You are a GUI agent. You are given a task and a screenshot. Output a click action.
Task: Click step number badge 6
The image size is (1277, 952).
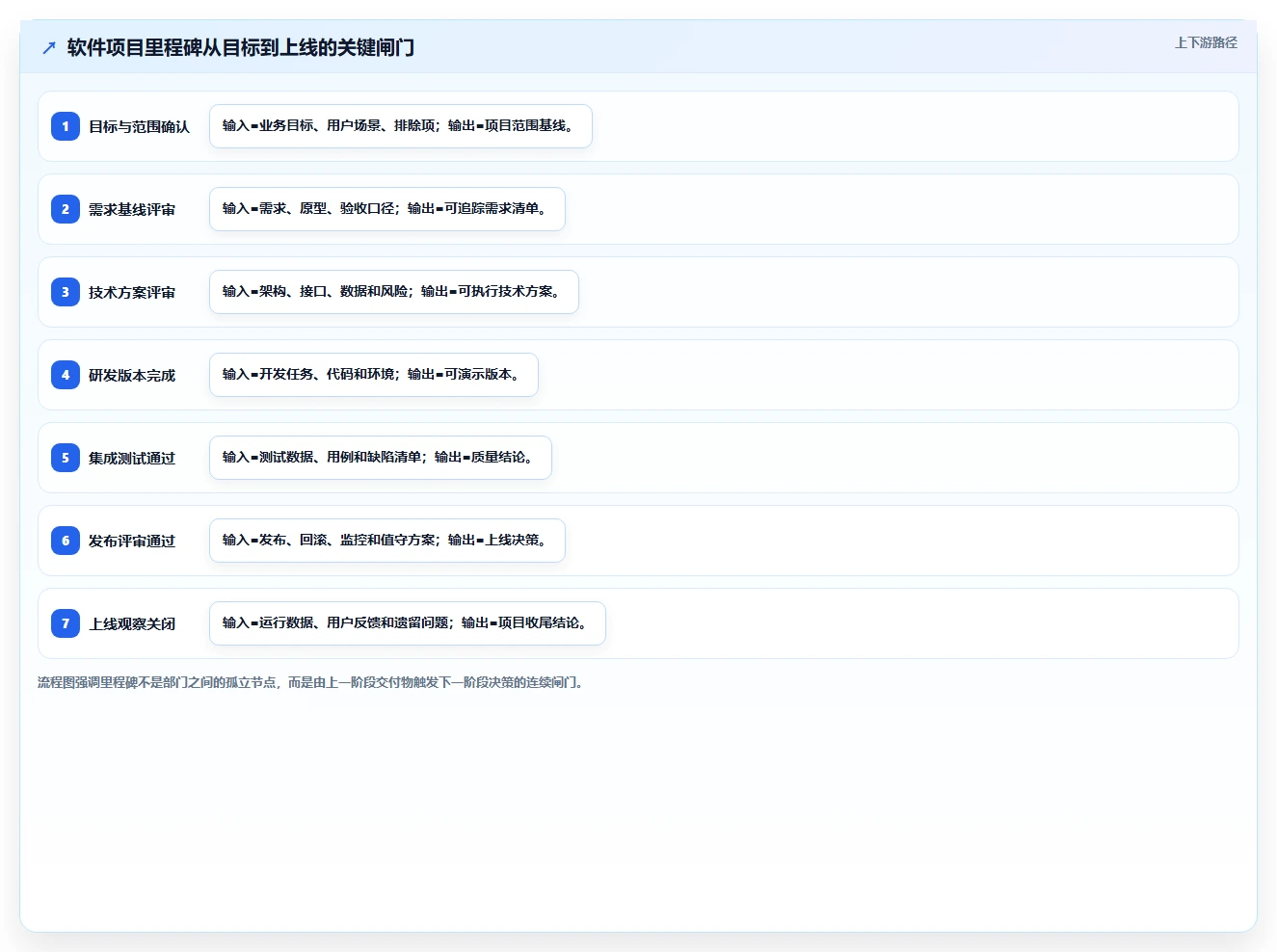[x=66, y=541]
